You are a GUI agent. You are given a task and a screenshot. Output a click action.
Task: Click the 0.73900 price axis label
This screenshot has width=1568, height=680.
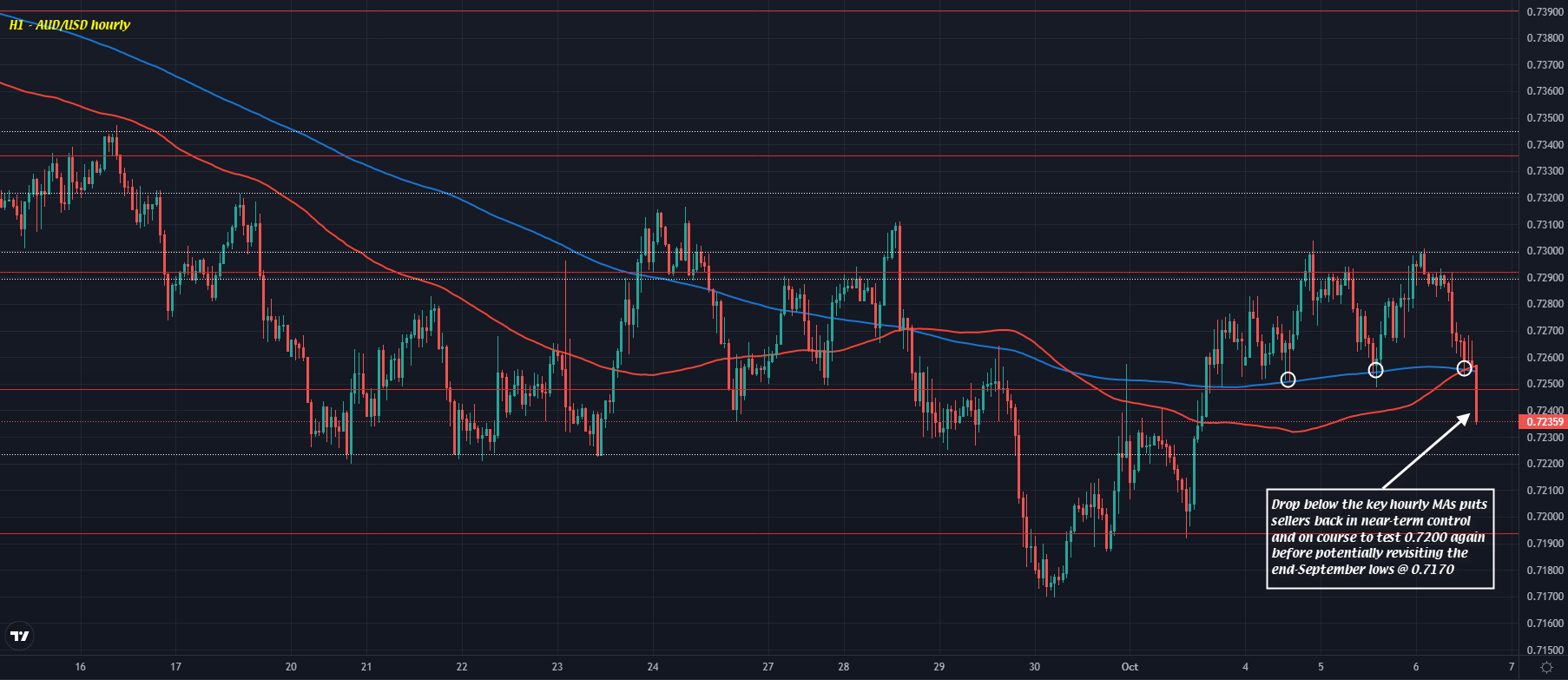tap(1545, 12)
